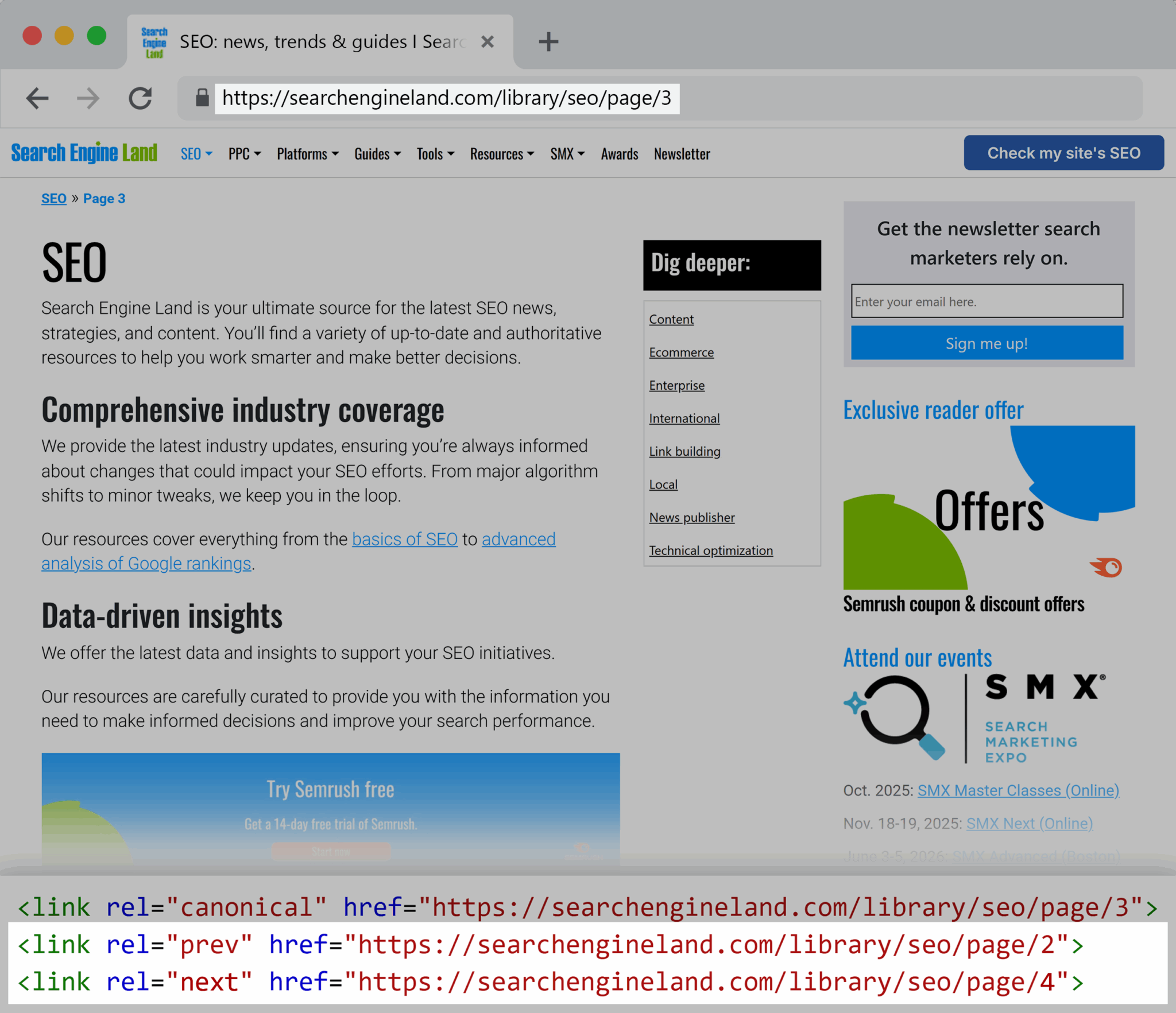Open the Content link under Dig deeper
The width and height of the screenshot is (1176, 1013).
coord(671,319)
